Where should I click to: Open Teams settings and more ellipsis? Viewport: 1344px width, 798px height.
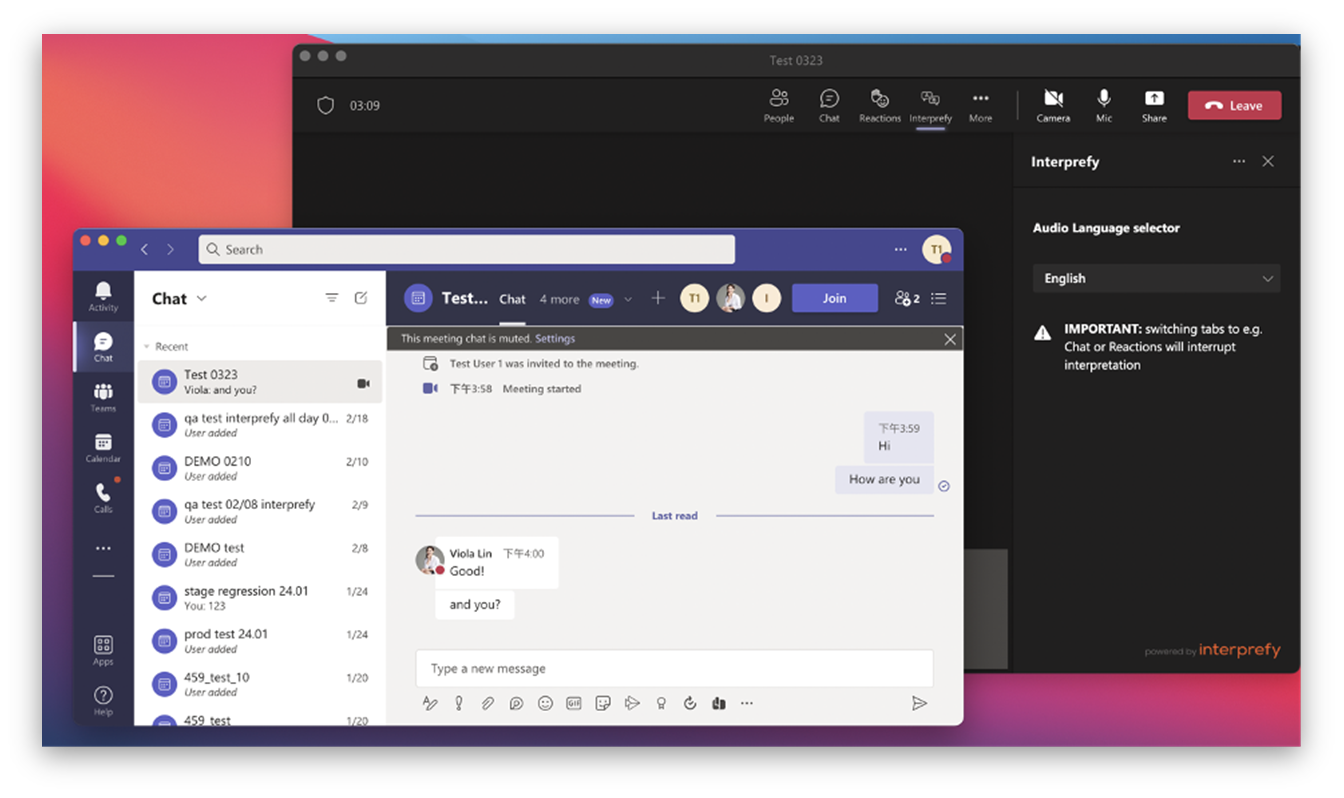[x=900, y=249]
